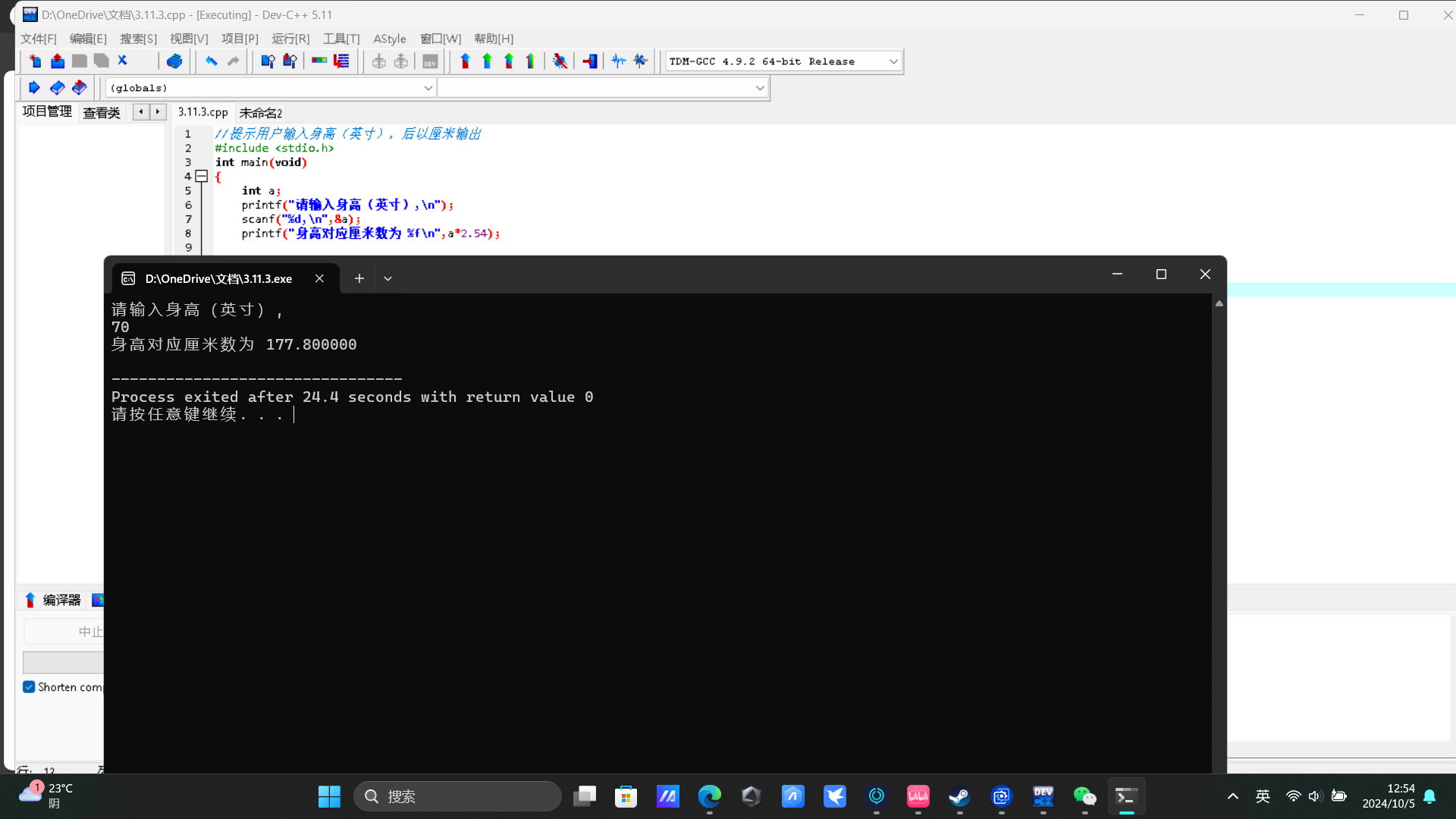The width and height of the screenshot is (1456, 819).
Task: Click the Close file blue X icon
Action: (123, 61)
